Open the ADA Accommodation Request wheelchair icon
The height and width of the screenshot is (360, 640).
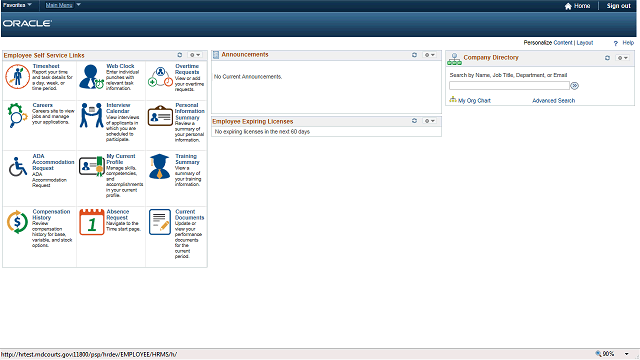point(18,167)
